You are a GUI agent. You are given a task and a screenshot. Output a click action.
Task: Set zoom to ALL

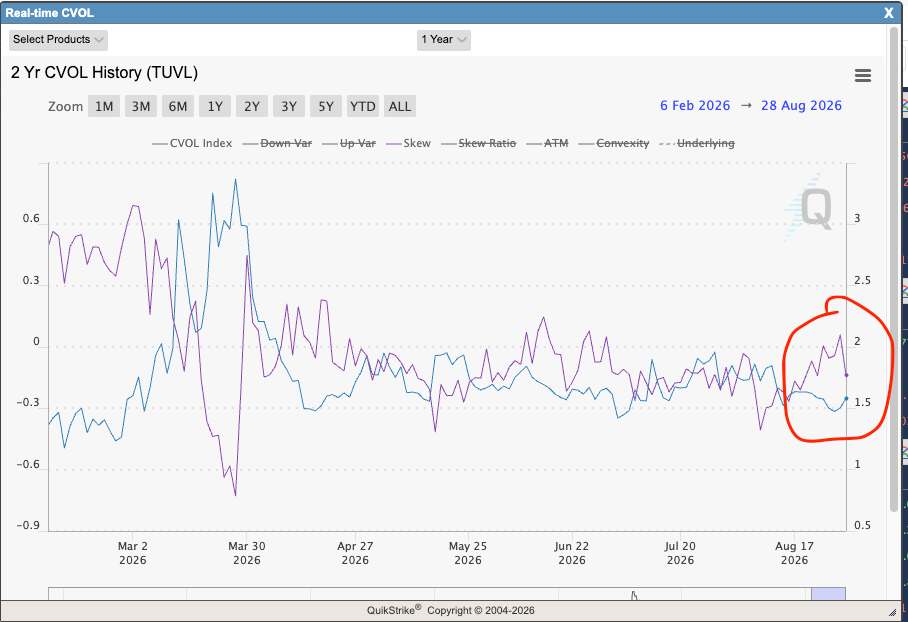coord(400,107)
